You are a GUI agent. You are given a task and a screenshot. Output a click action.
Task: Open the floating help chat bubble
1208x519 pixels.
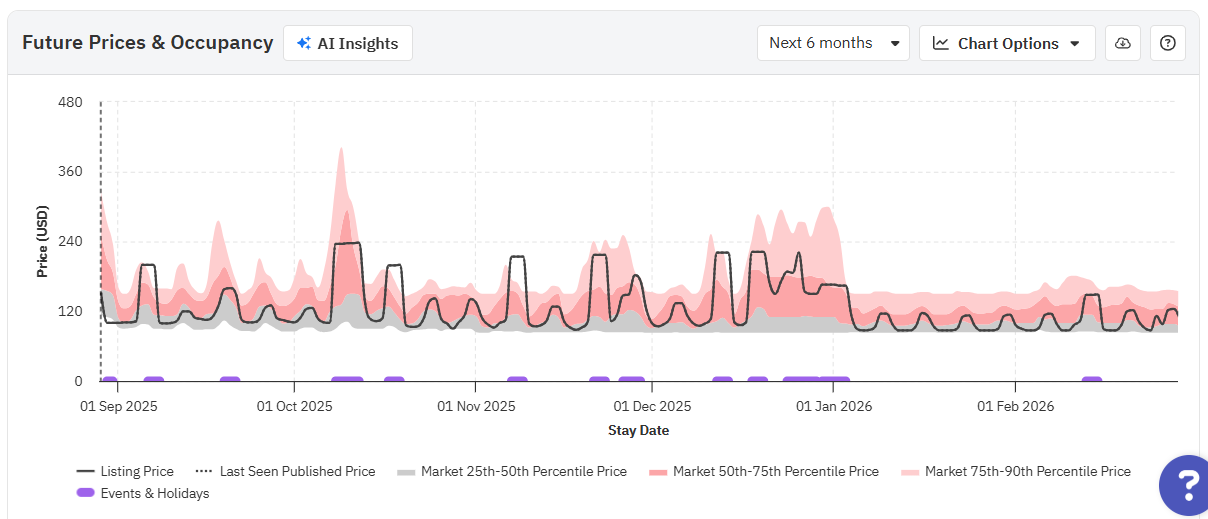click(x=1186, y=486)
